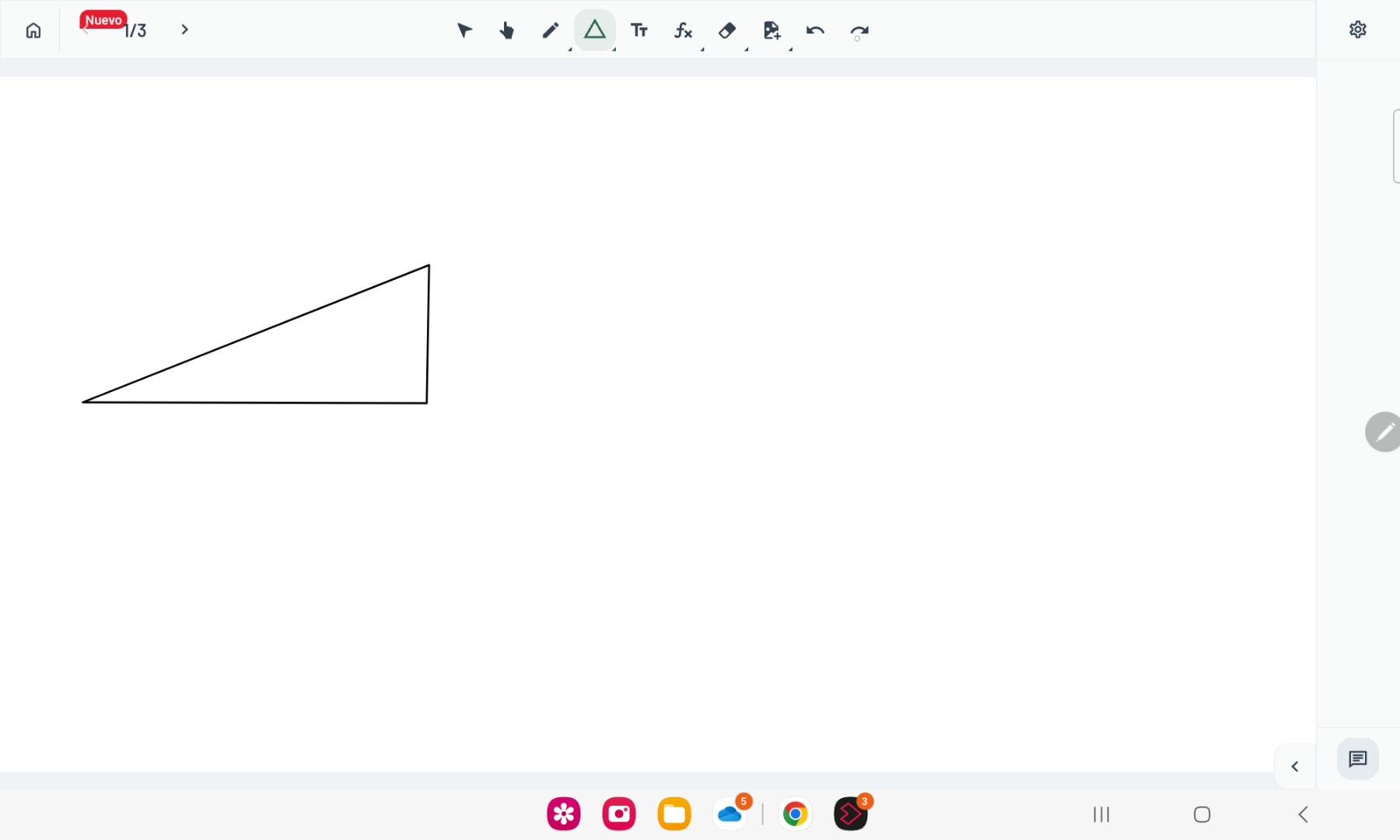The width and height of the screenshot is (1400, 840).
Task: Pick the pen drawing tool
Action: (x=551, y=30)
